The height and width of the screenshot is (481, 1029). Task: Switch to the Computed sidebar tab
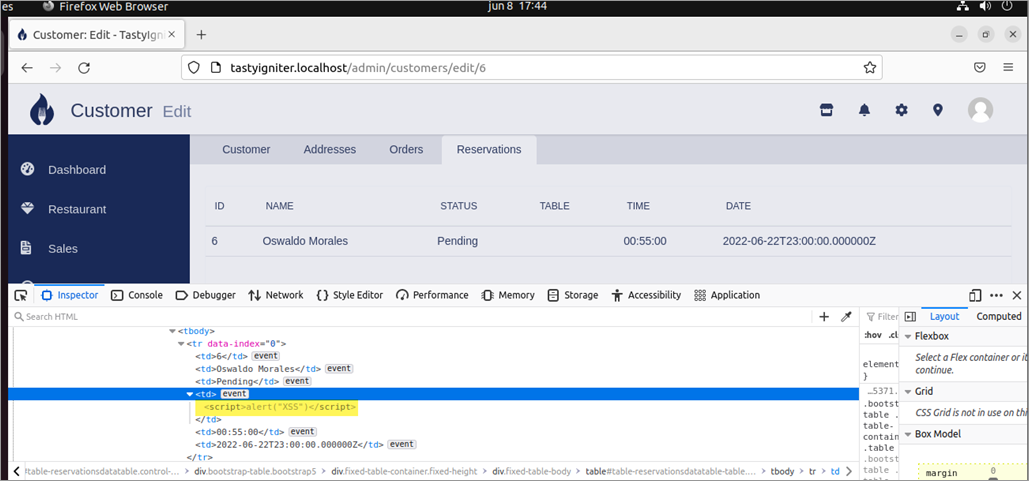[x=999, y=316]
